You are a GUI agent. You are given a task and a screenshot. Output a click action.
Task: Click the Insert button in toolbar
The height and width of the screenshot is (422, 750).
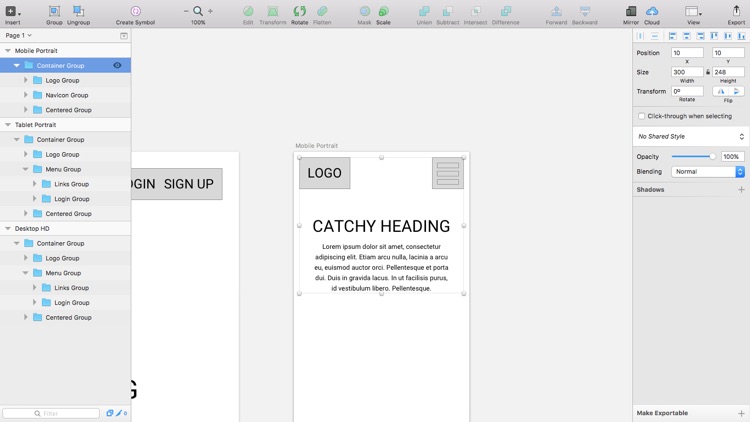12,12
